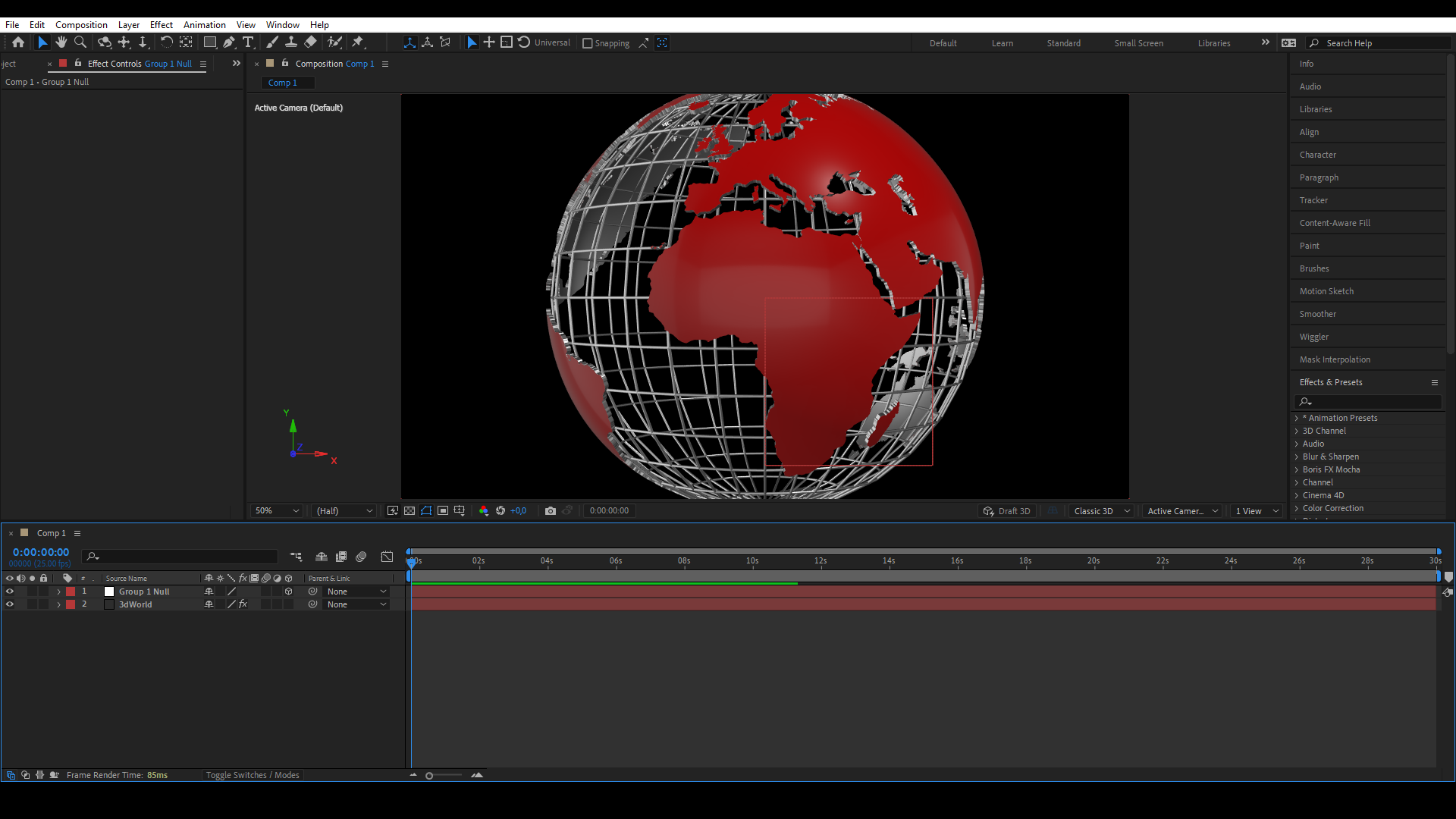This screenshot has height=819, width=1456.
Task: Click the Effects & Presets search field
Action: [x=1371, y=401]
